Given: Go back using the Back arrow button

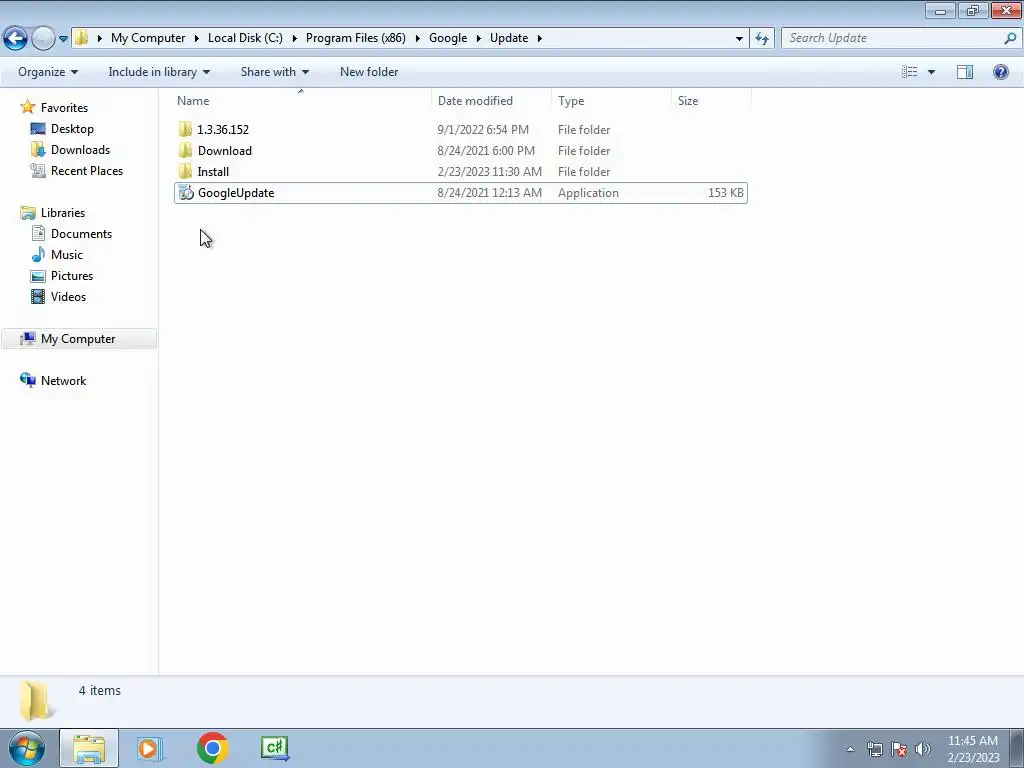Looking at the screenshot, I should [x=16, y=39].
